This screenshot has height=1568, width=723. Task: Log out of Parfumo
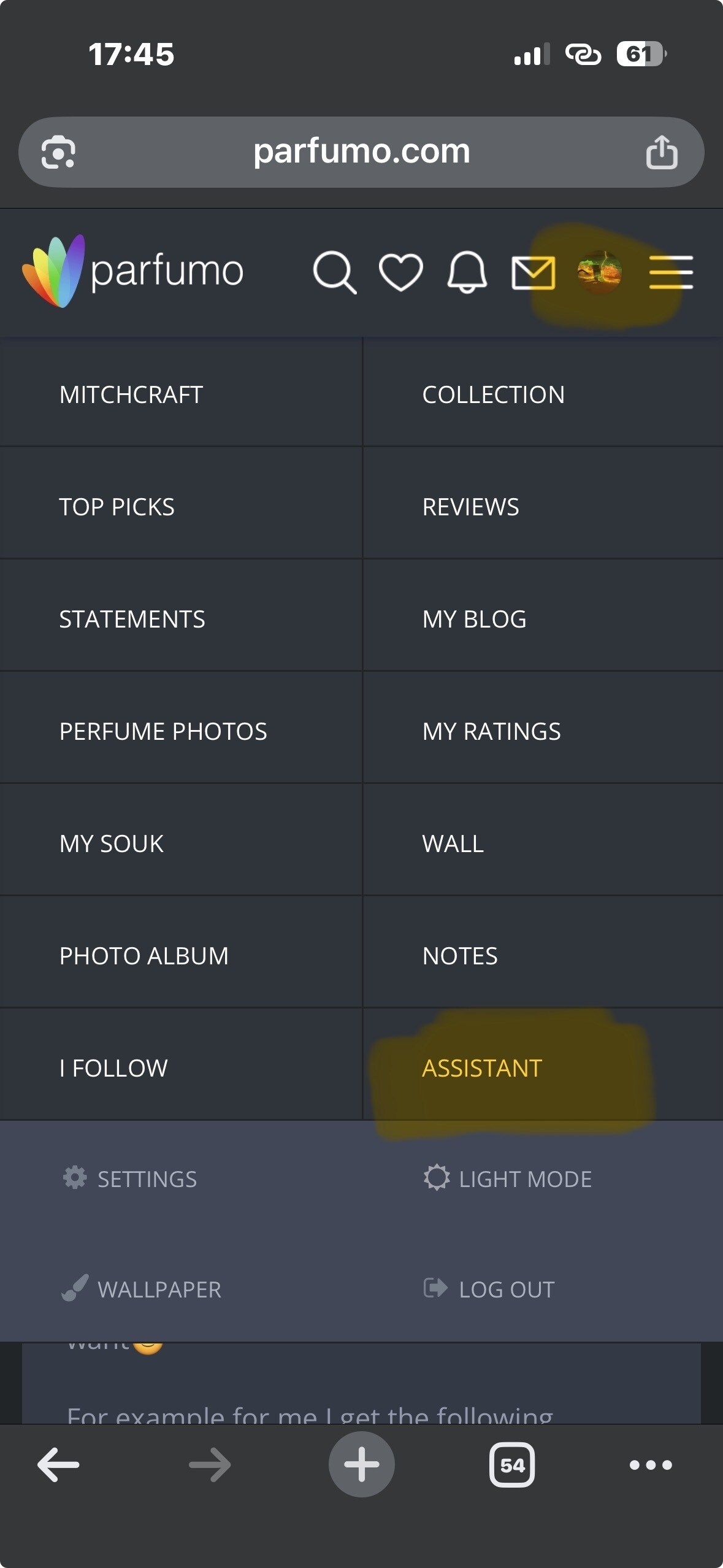[x=489, y=1289]
